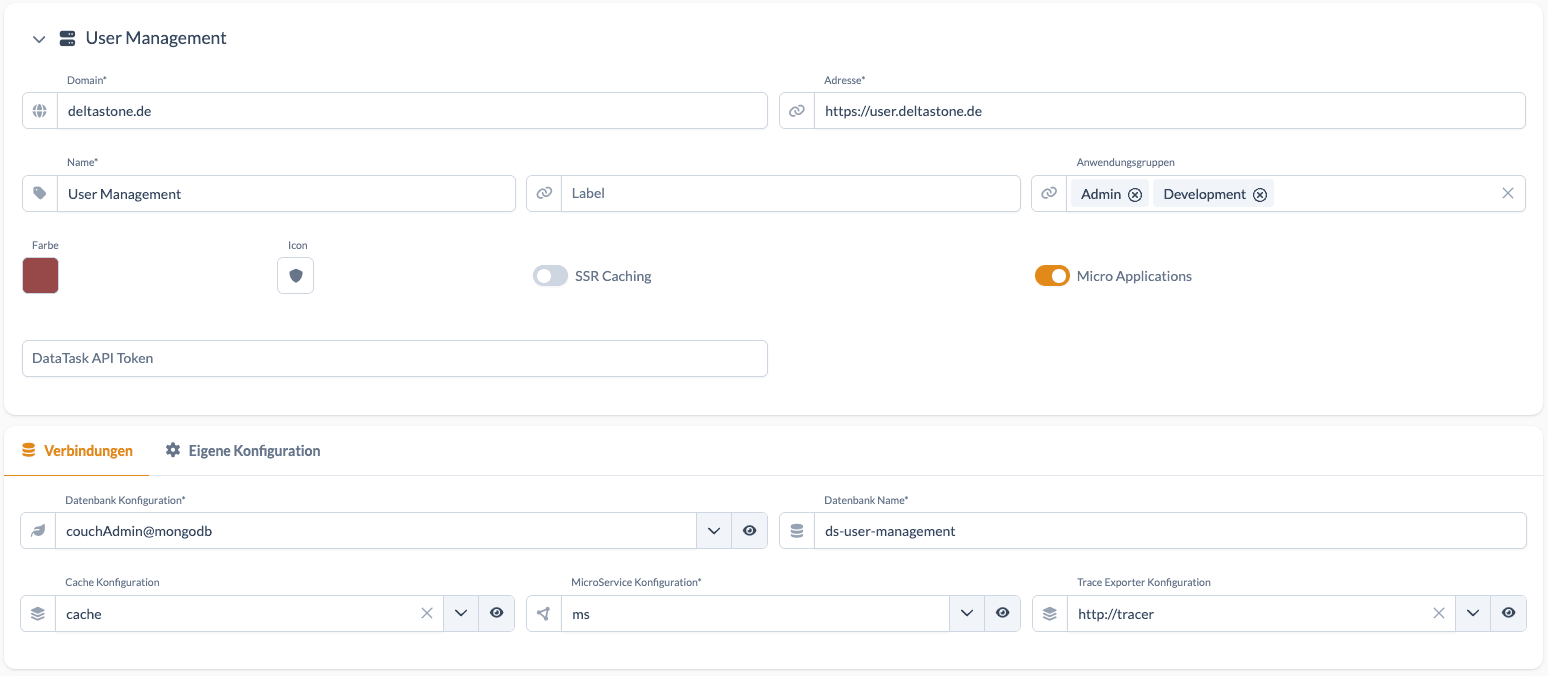Viewport: 1548px width, 676px height.
Task: Click the database icon on Verbindungen tab
Action: [29, 451]
